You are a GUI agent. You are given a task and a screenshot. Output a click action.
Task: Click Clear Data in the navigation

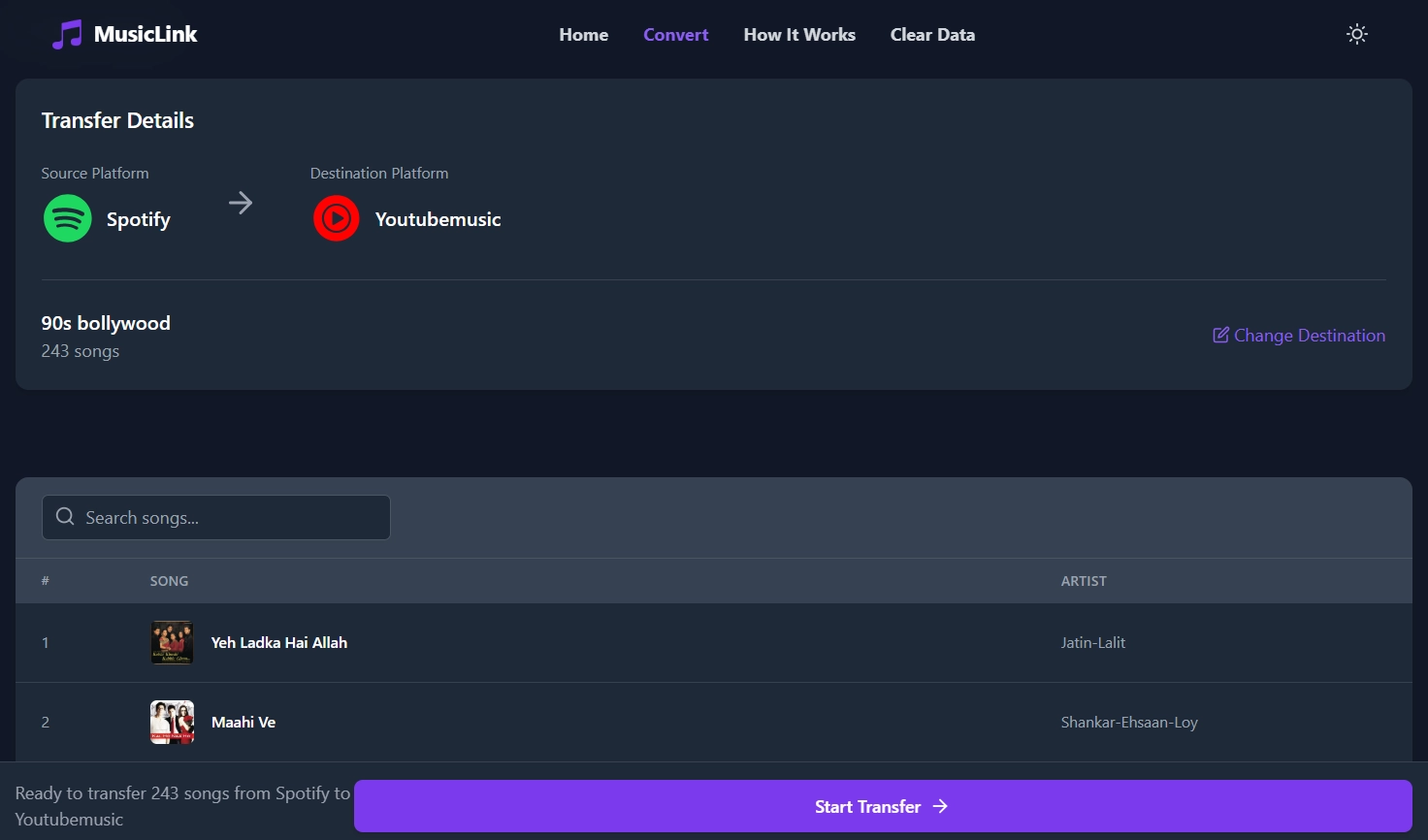pyautogui.click(x=932, y=34)
